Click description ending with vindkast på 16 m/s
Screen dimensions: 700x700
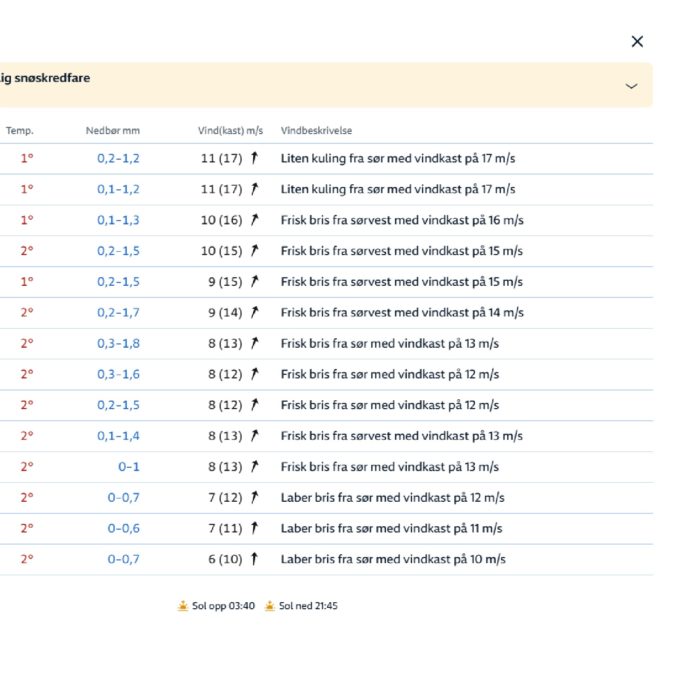pos(402,220)
